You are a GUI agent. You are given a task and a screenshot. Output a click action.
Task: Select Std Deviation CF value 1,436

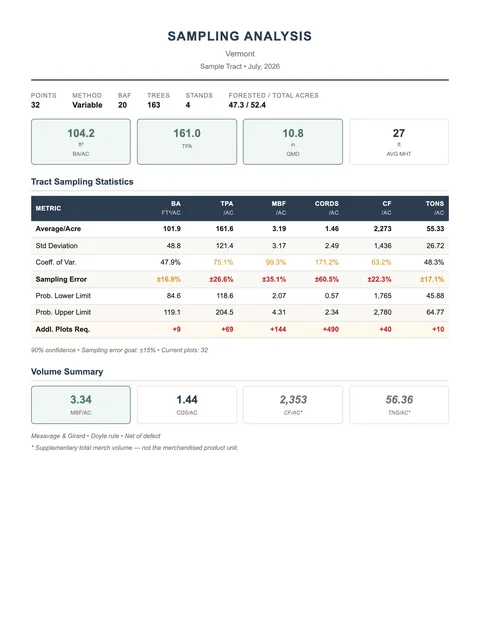(383, 246)
